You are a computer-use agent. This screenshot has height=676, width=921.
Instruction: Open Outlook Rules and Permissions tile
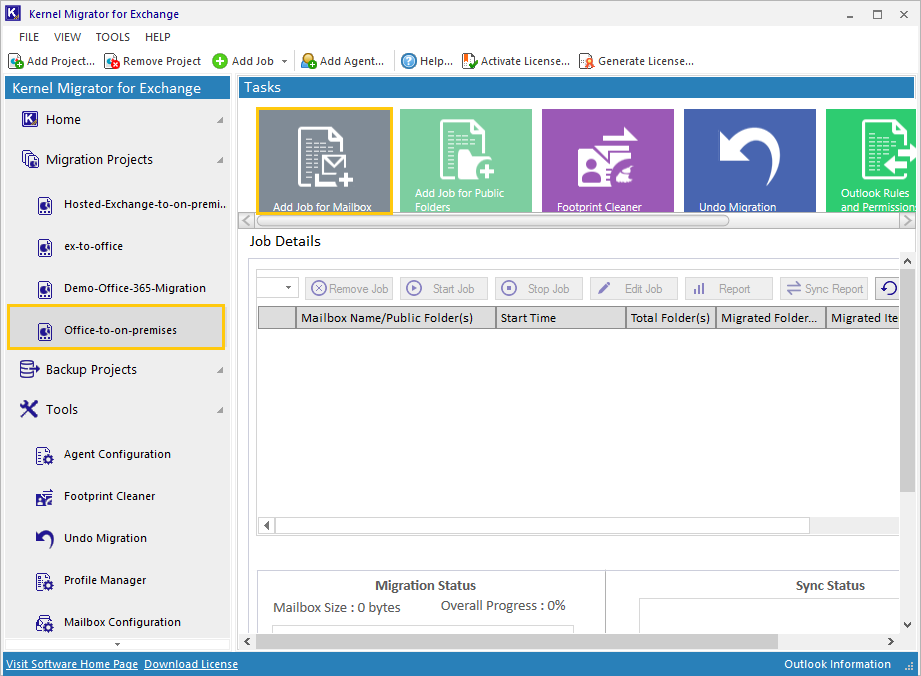870,160
